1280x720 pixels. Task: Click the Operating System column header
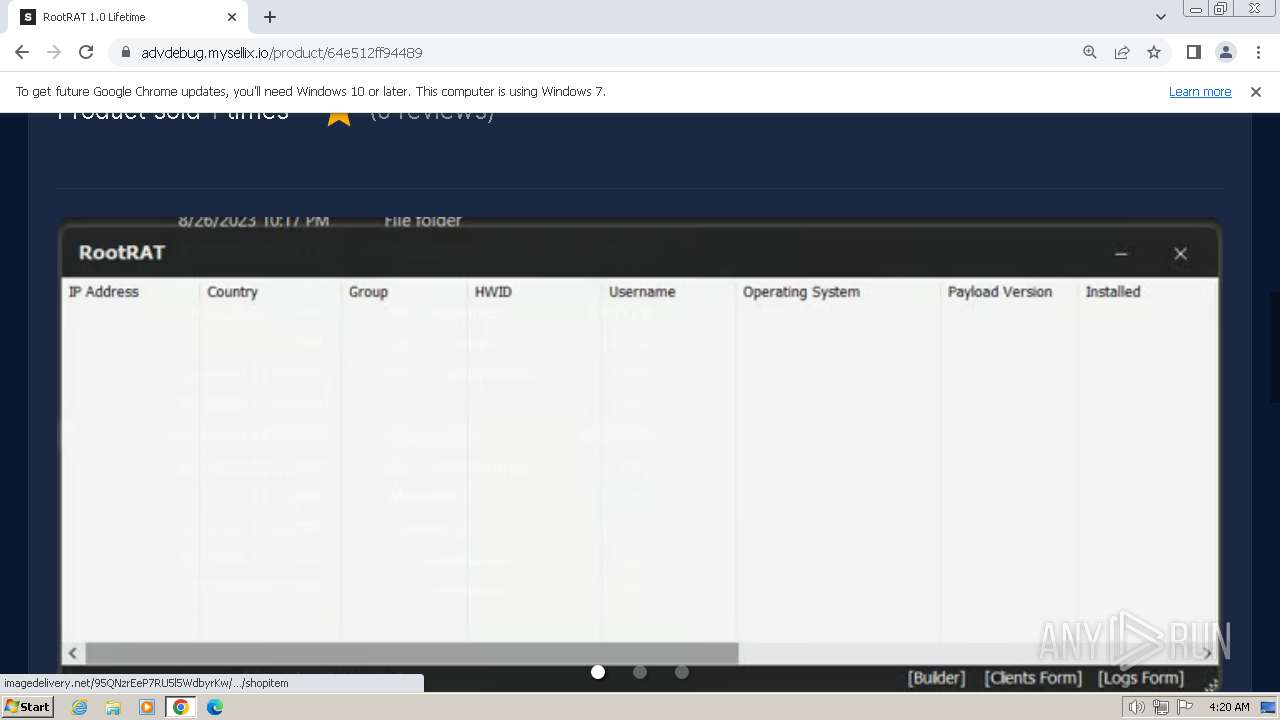[x=801, y=292]
